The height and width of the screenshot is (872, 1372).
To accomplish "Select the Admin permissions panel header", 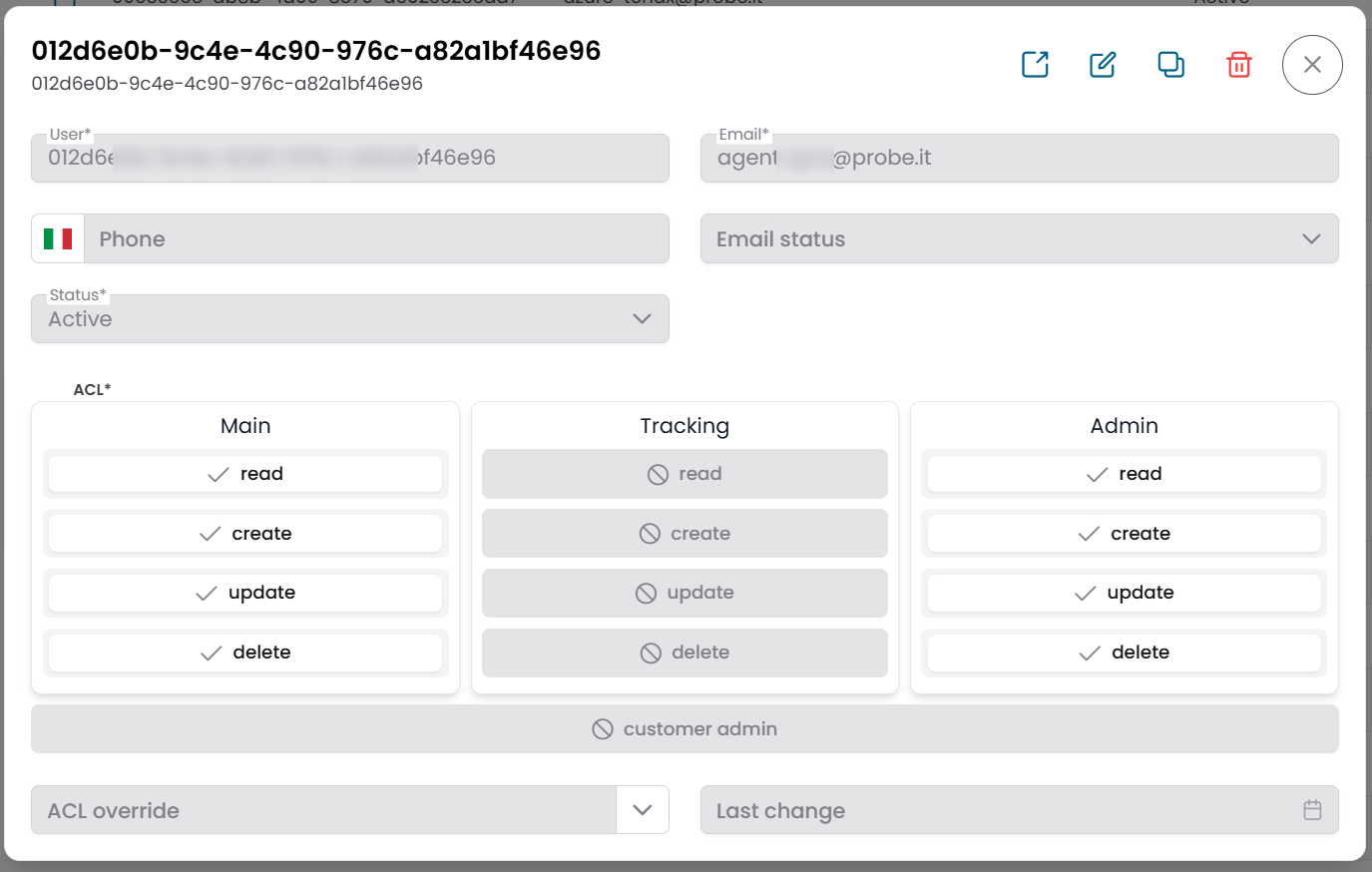I will tap(1124, 425).
